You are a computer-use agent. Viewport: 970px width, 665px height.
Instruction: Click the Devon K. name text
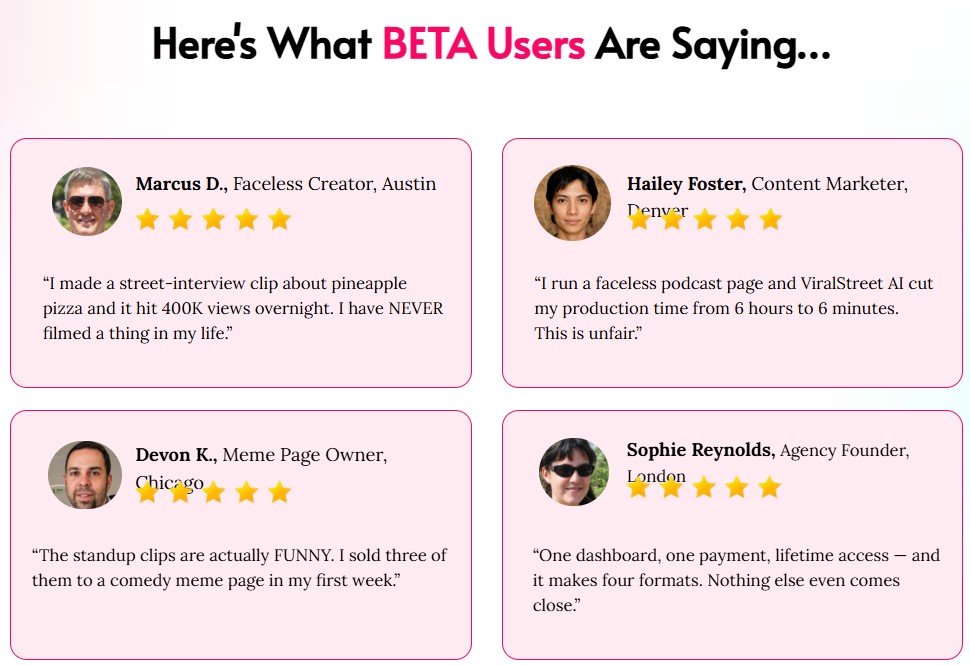(x=176, y=455)
